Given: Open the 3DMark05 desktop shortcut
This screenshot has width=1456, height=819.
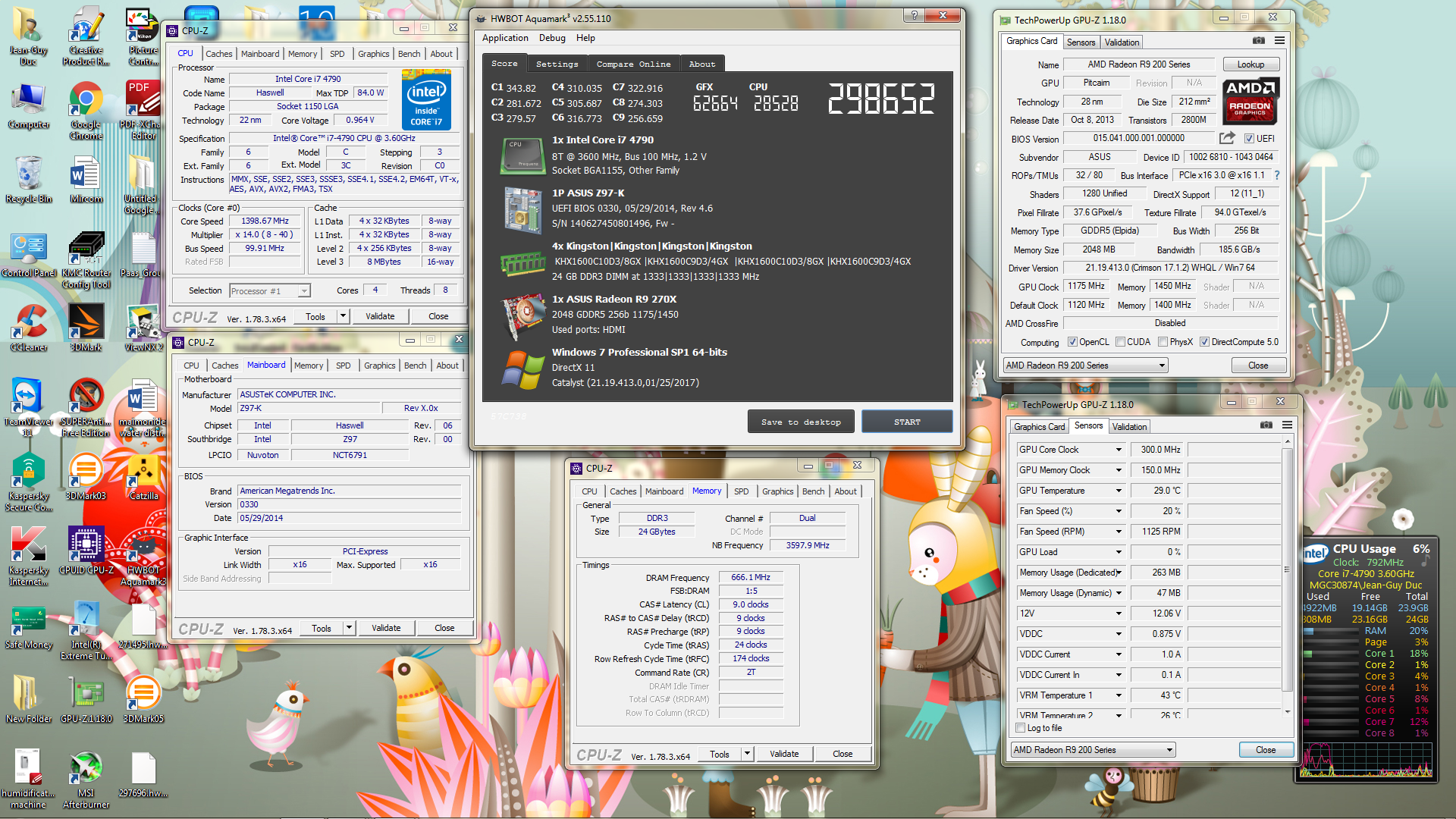Looking at the screenshot, I should tap(143, 699).
